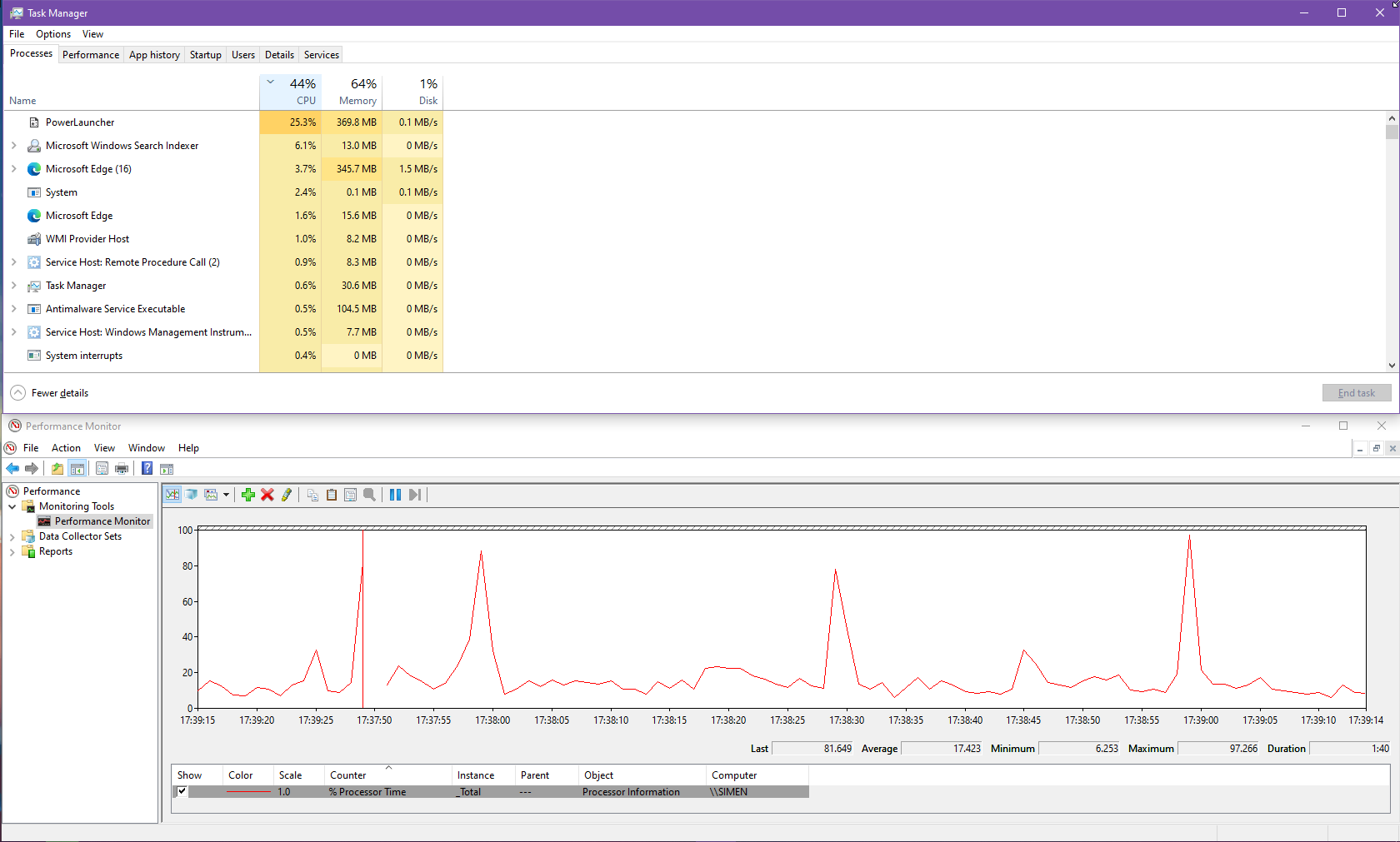The image size is (1400, 842).
Task: Toggle the Show/Hide Action Pane icon
Action: tap(167, 469)
